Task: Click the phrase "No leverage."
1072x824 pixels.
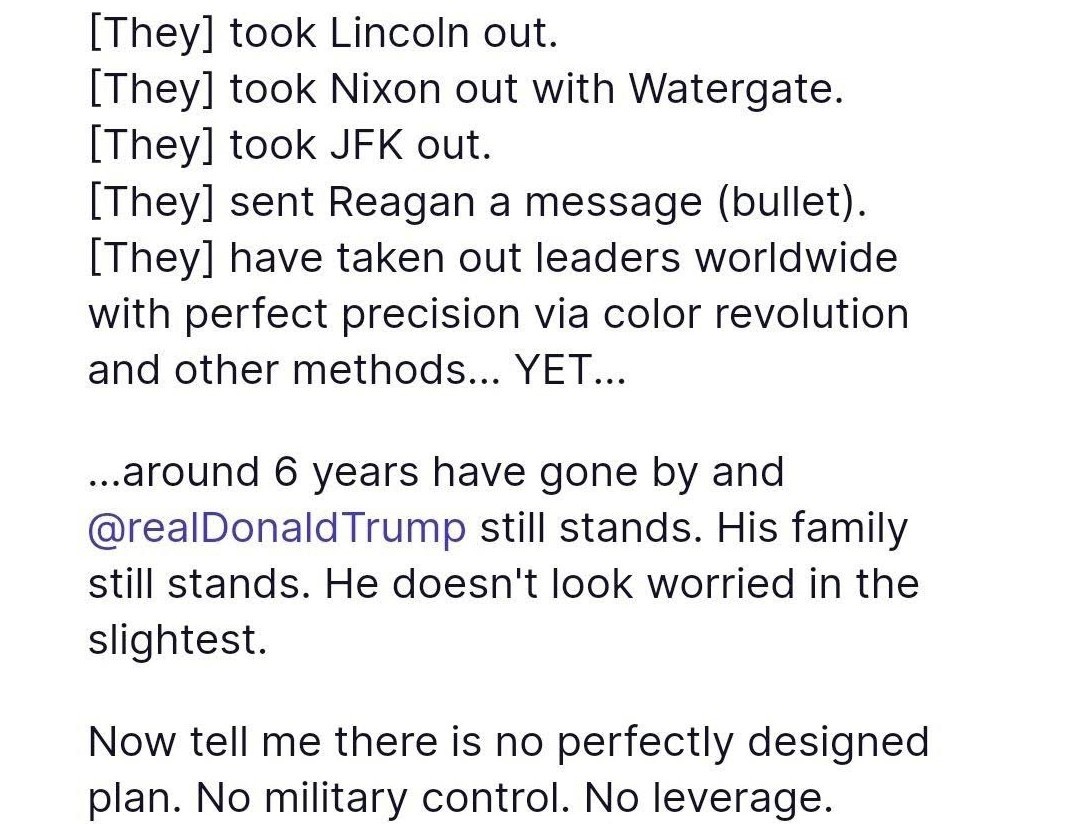Action: tap(708, 798)
